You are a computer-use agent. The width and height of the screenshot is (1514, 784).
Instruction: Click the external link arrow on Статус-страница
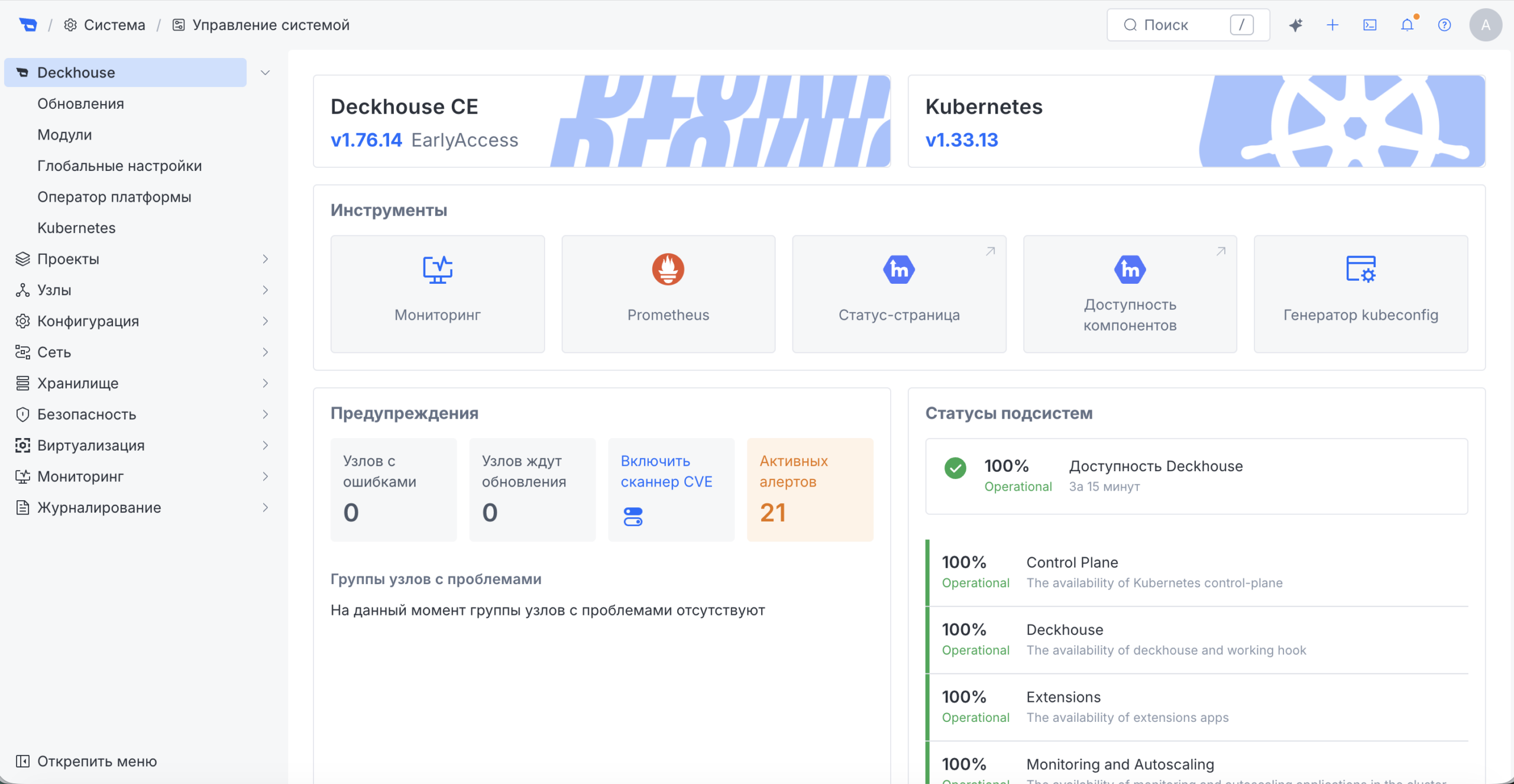click(x=991, y=251)
